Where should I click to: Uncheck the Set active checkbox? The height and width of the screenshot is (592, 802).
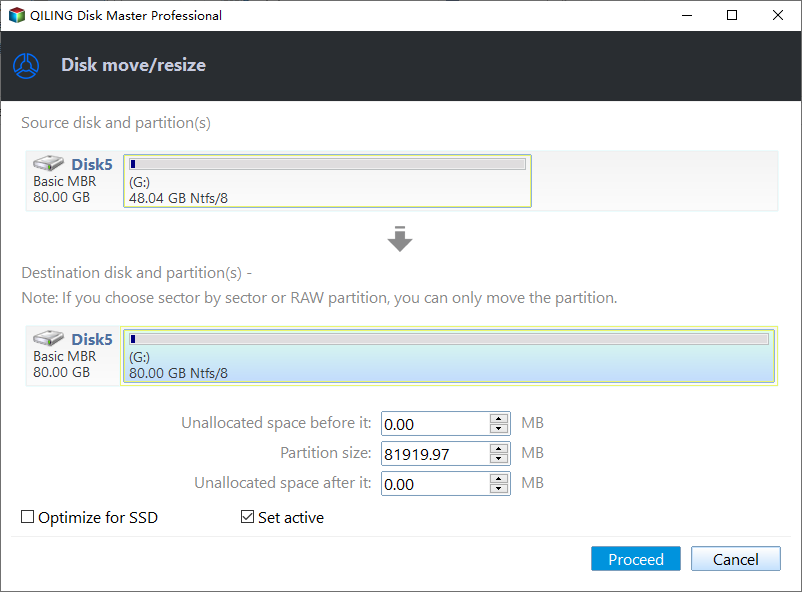248,517
